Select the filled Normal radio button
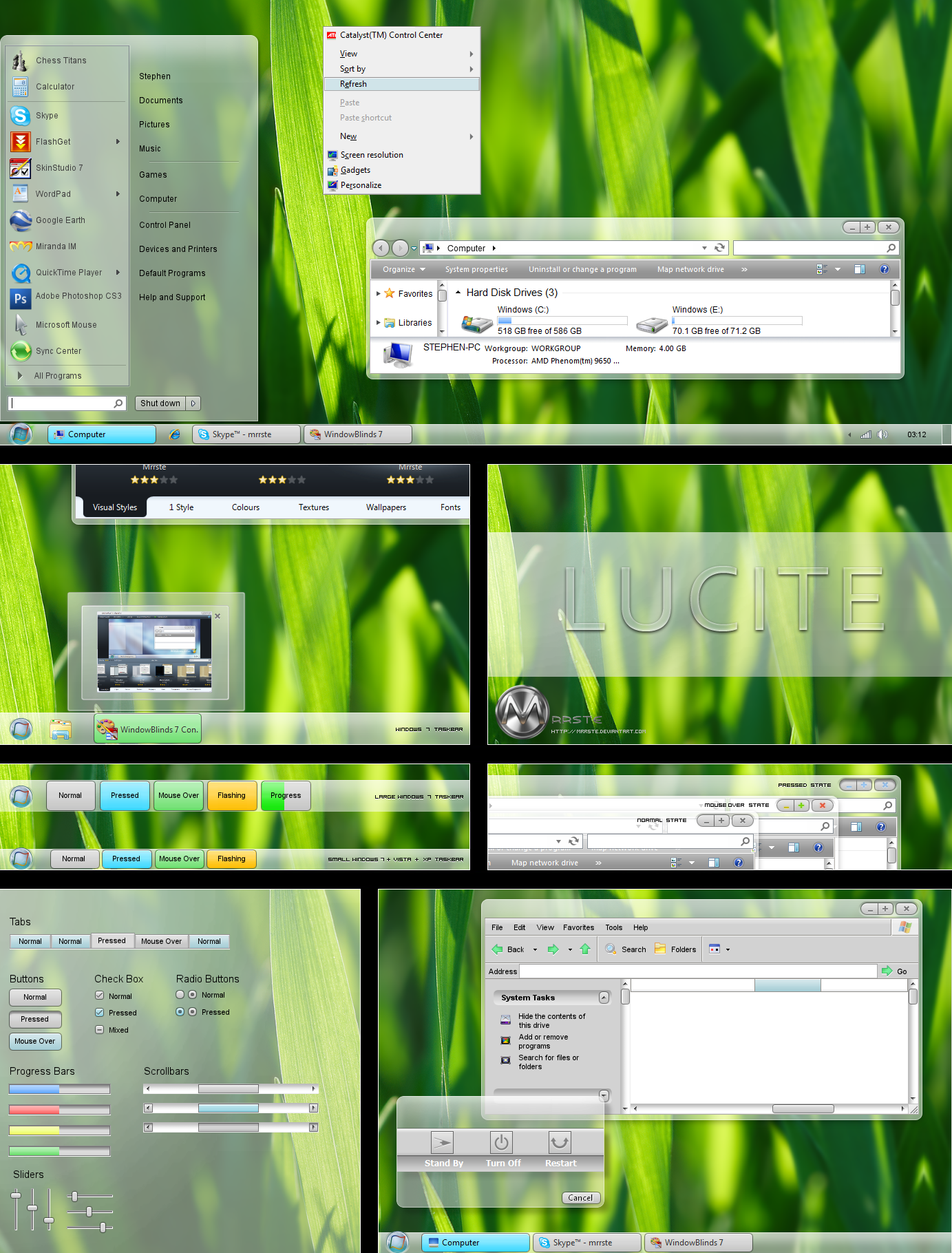The image size is (952, 1253). (x=193, y=995)
